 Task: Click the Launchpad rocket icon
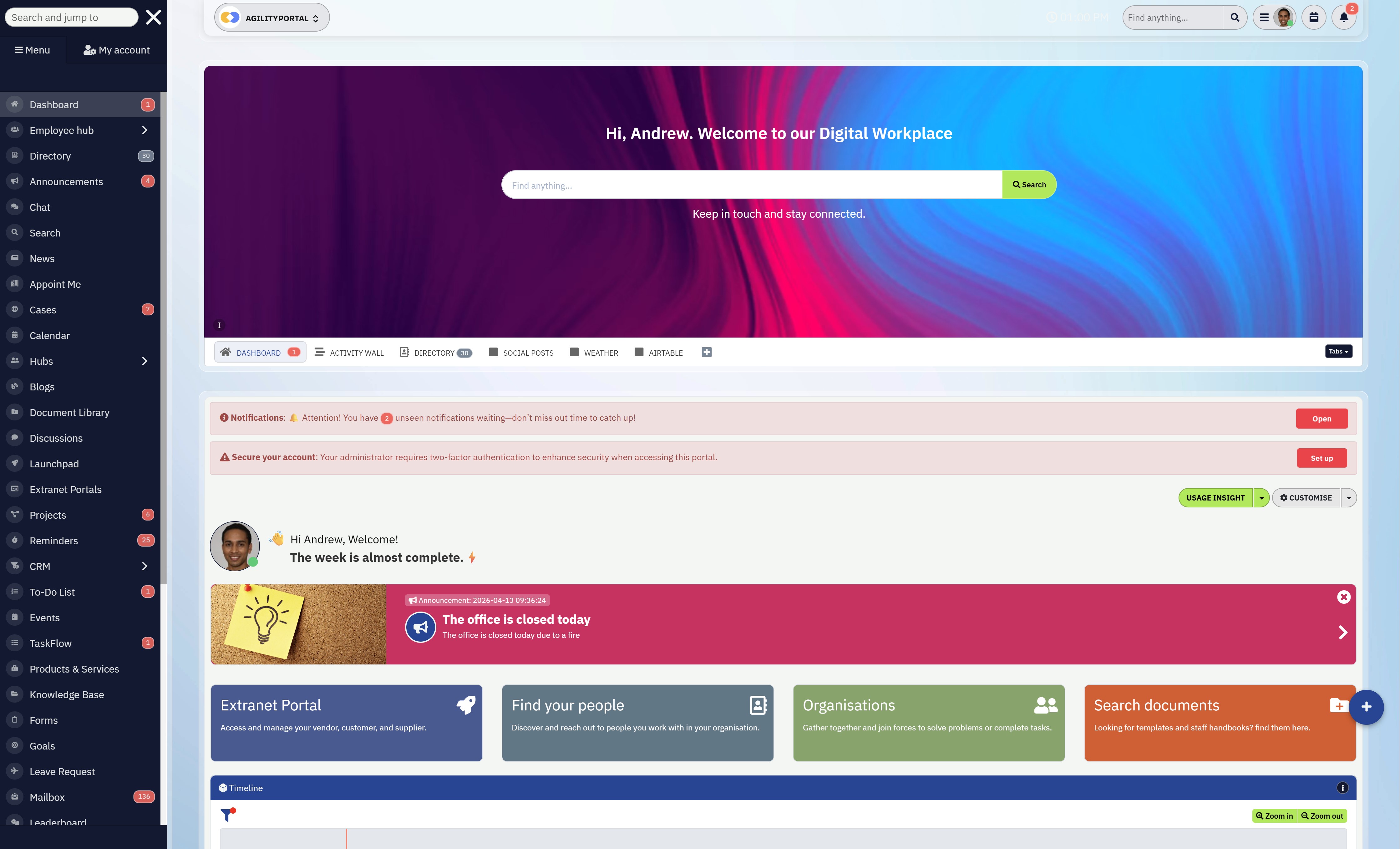(14, 463)
